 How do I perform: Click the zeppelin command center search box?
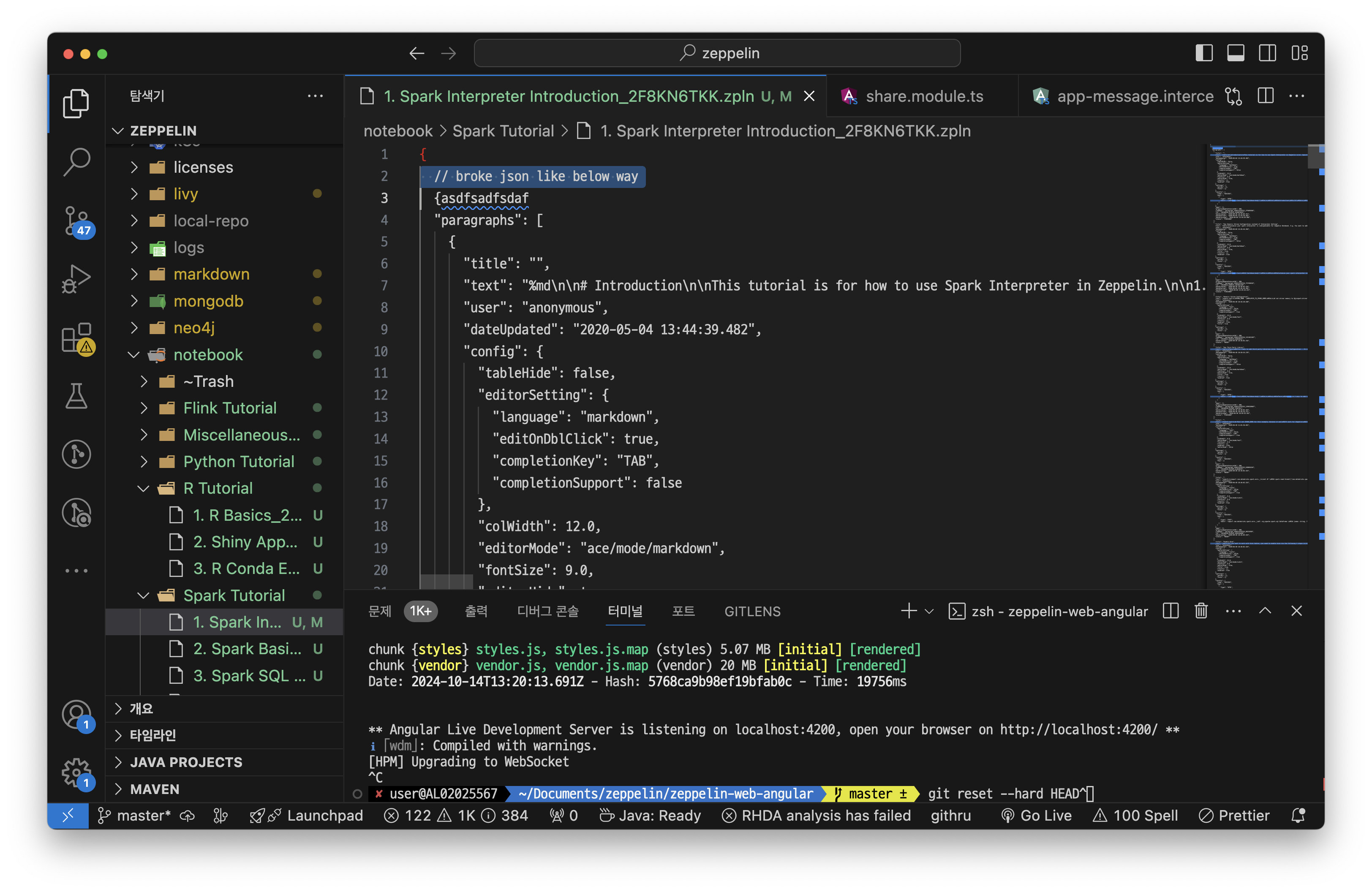pyautogui.click(x=717, y=54)
